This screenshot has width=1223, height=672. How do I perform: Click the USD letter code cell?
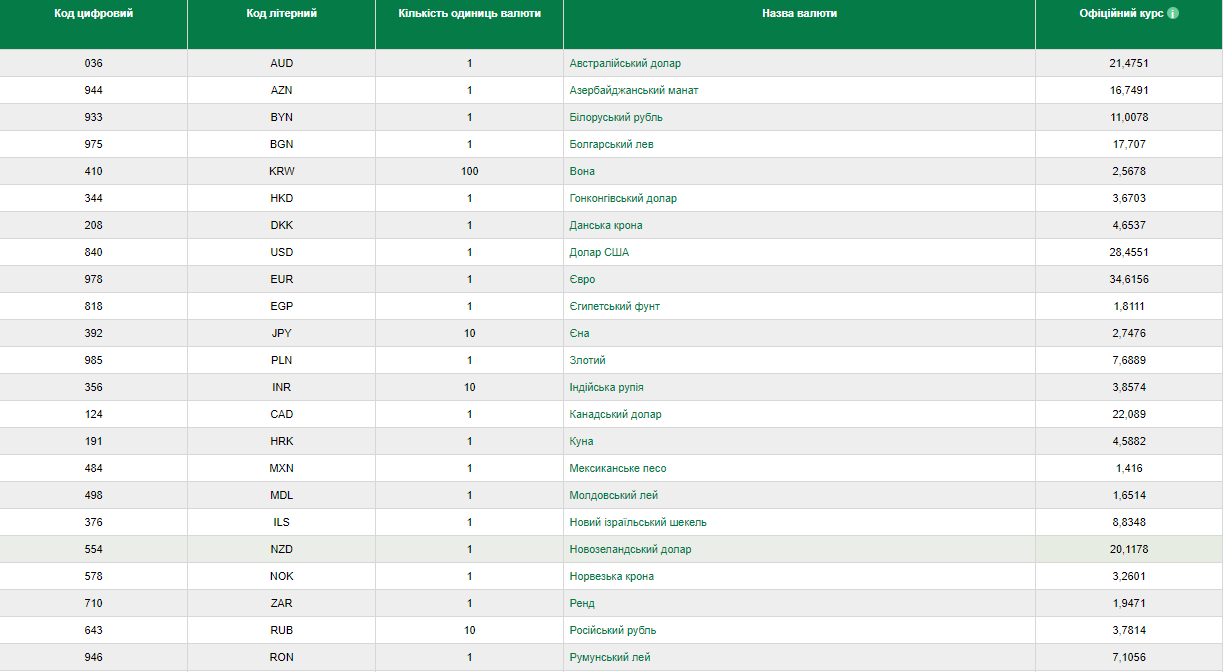(x=281, y=252)
